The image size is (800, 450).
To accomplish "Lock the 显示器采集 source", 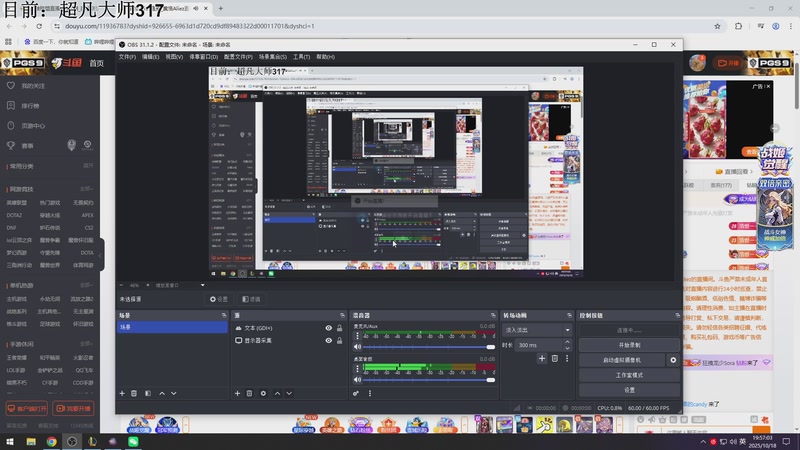I will (339, 340).
